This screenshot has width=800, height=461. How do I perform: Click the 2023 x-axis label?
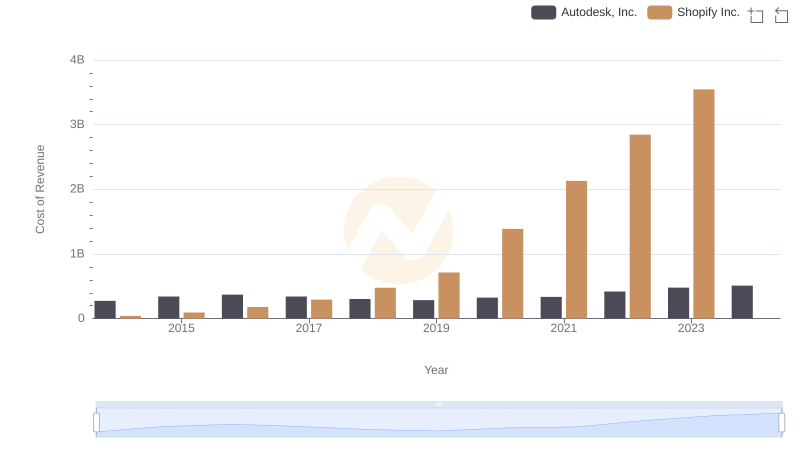pos(691,328)
